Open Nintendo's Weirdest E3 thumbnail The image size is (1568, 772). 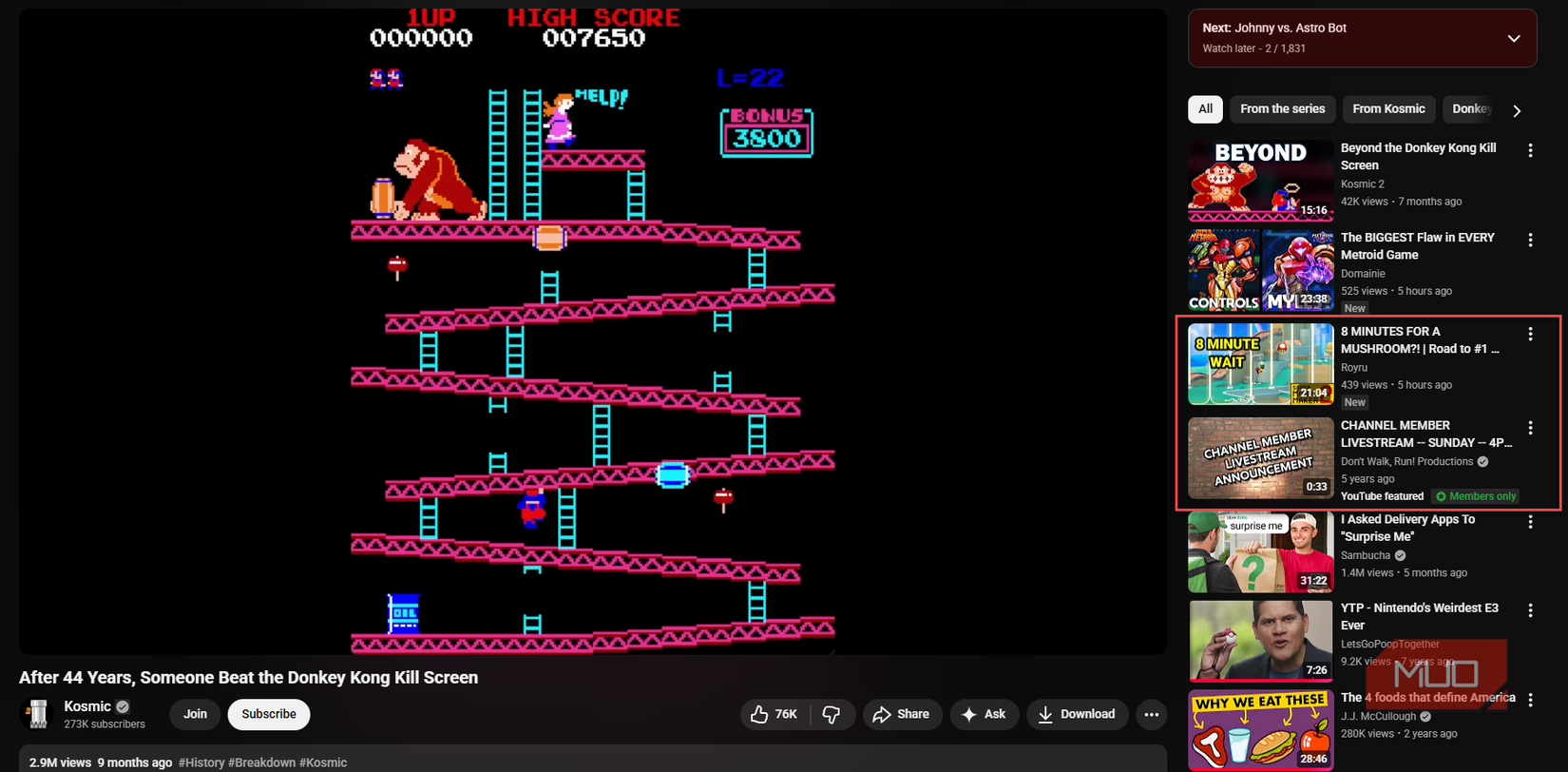pyautogui.click(x=1260, y=641)
